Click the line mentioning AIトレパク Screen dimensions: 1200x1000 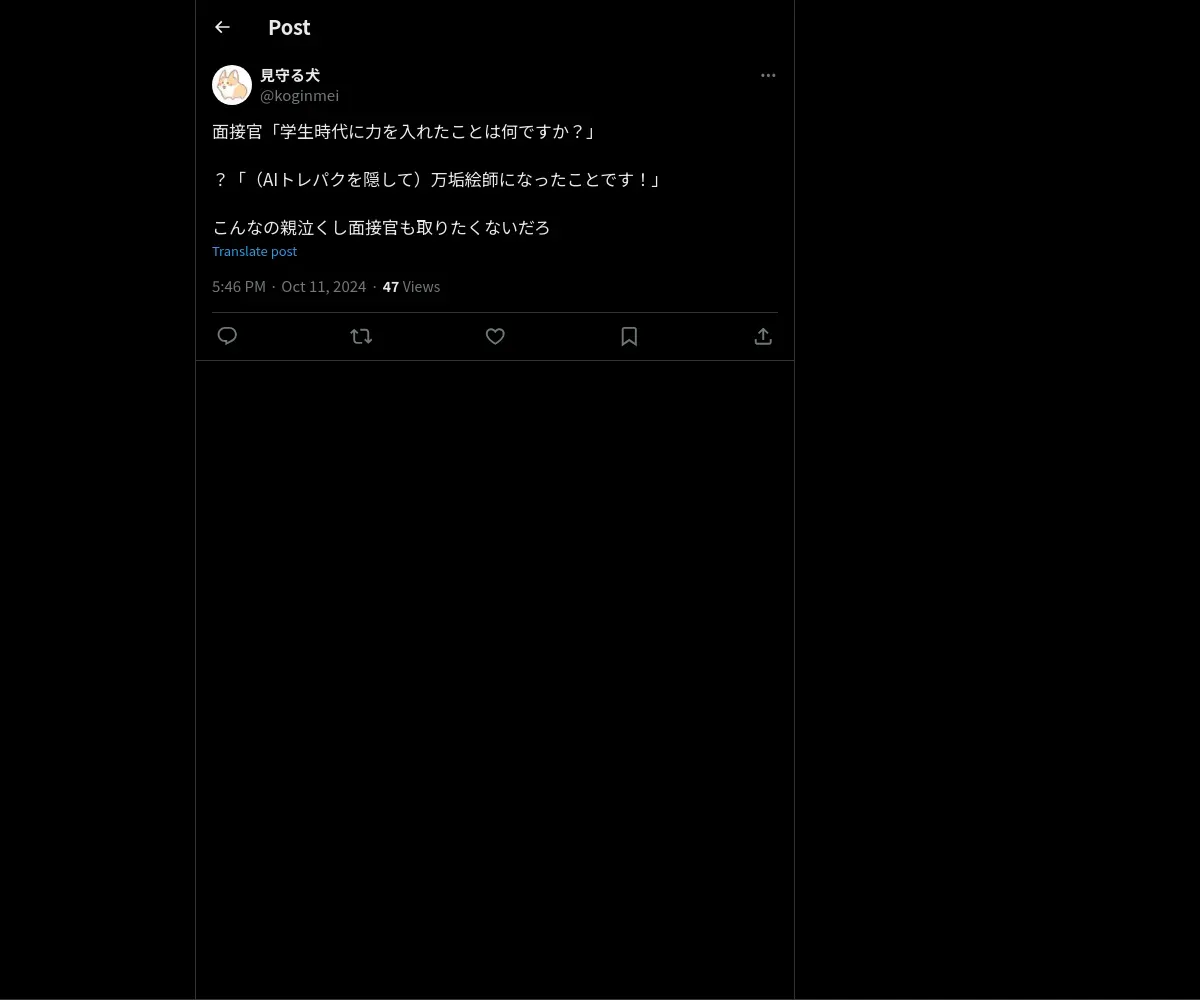coord(438,179)
